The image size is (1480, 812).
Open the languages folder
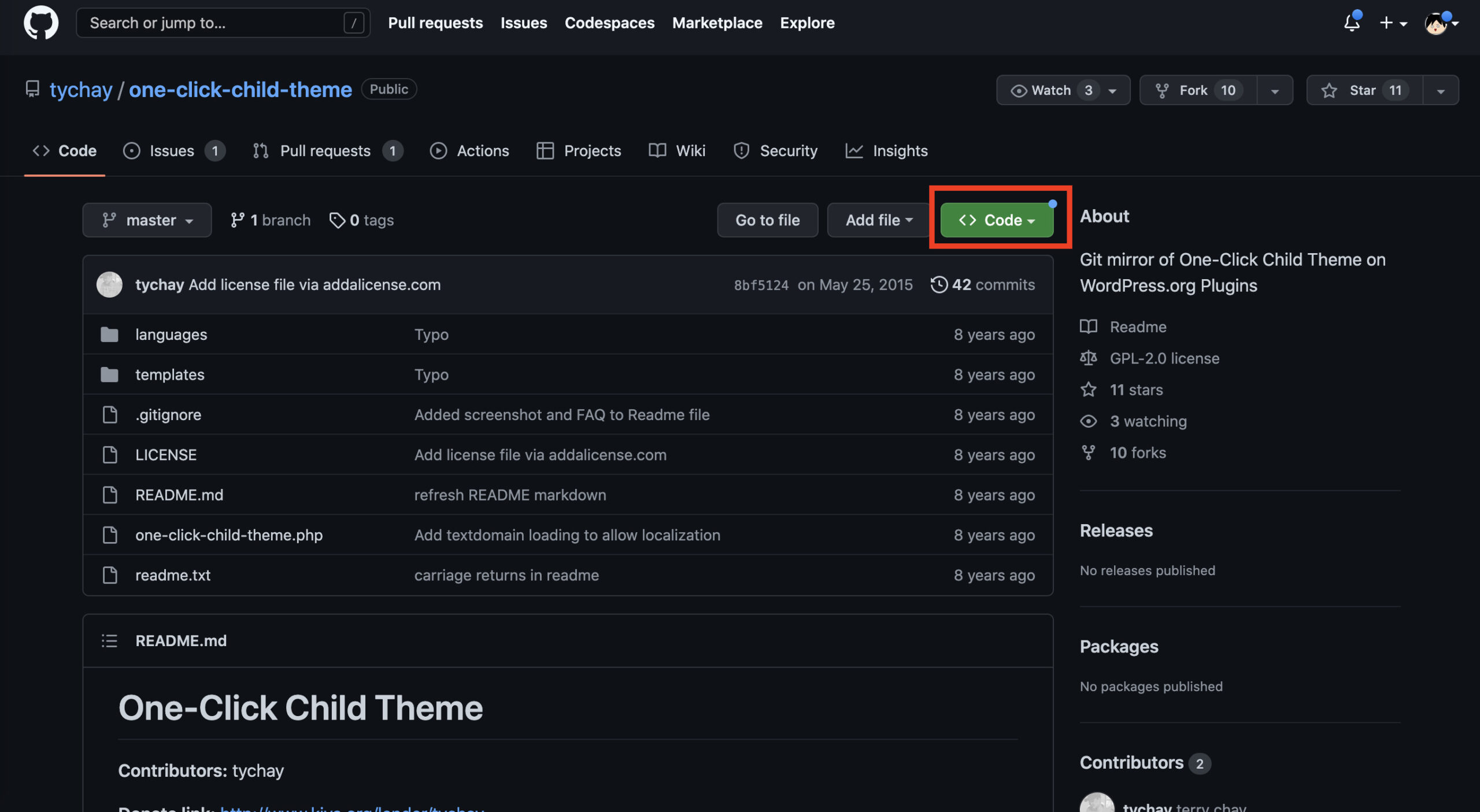(x=171, y=334)
